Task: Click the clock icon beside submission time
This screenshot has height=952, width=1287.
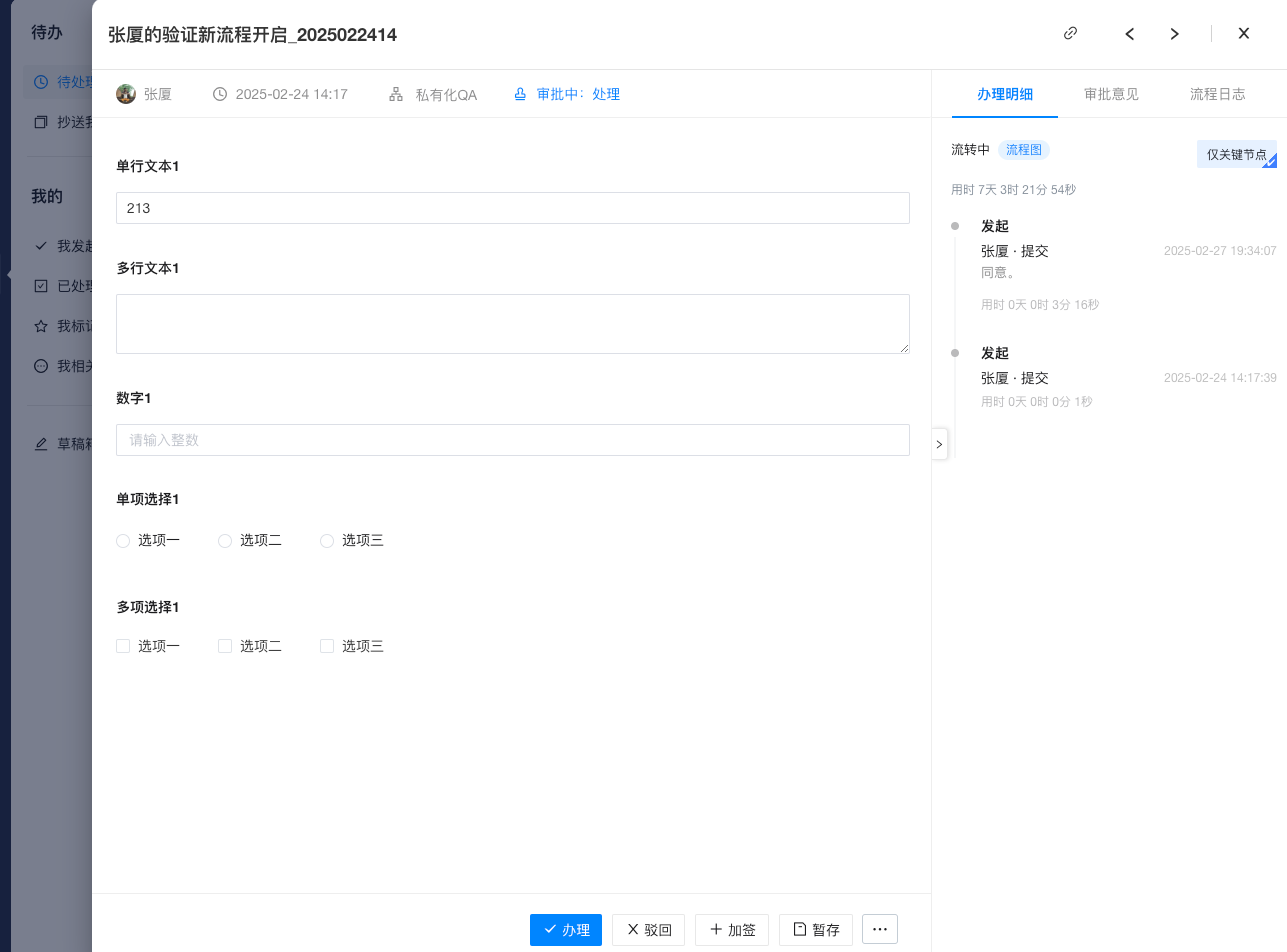Action: coord(220,94)
